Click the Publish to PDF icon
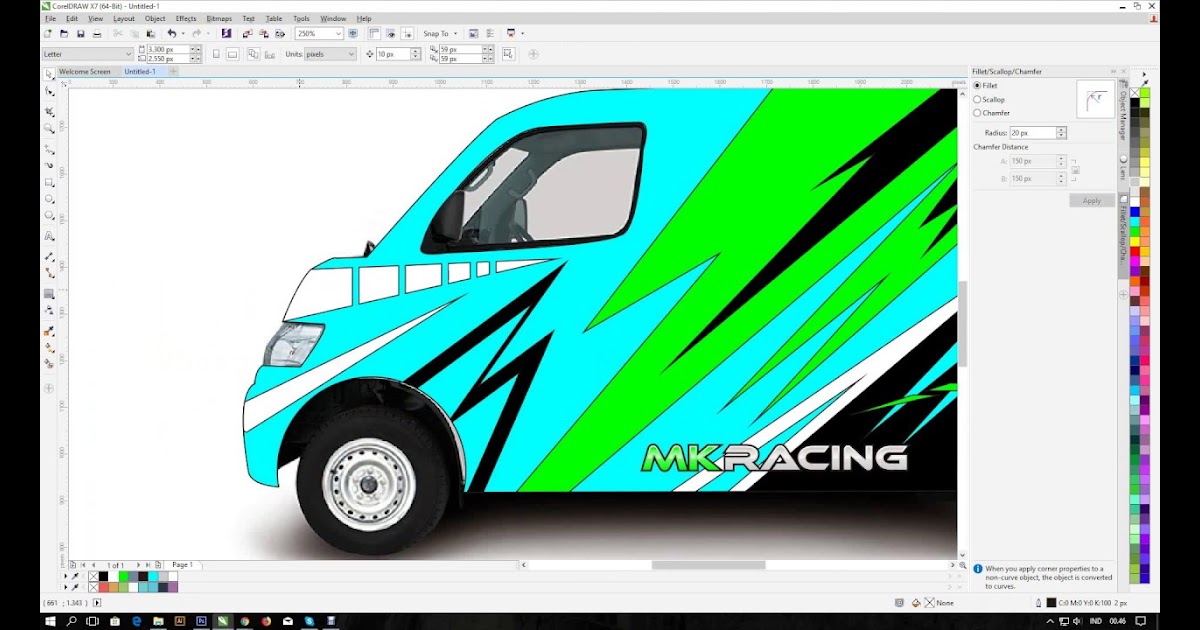 pyautogui.click(x=278, y=33)
